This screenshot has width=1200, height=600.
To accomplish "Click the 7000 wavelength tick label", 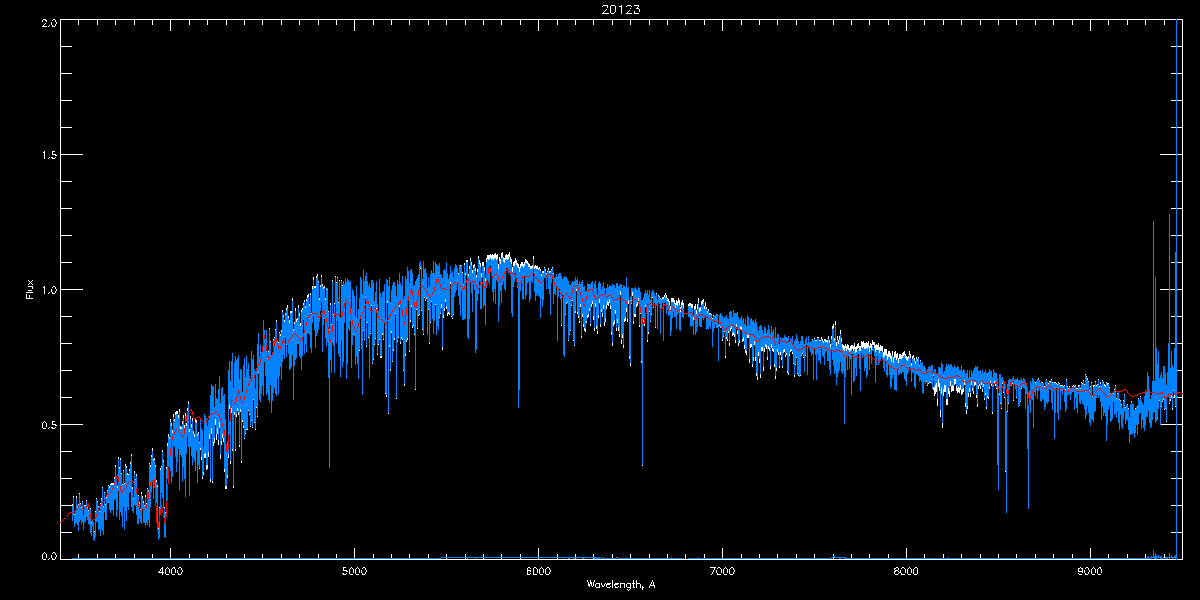I will pyautogui.click(x=722, y=571).
